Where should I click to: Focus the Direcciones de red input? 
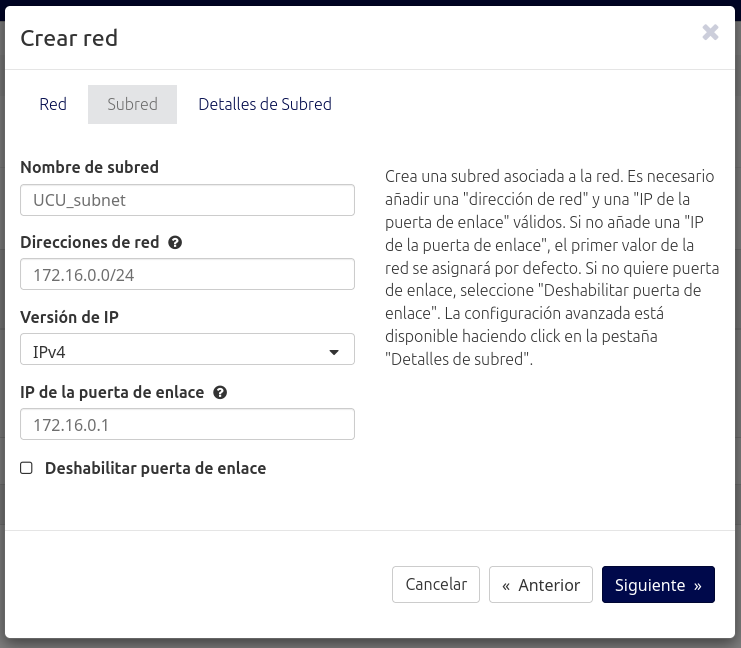pos(187,274)
